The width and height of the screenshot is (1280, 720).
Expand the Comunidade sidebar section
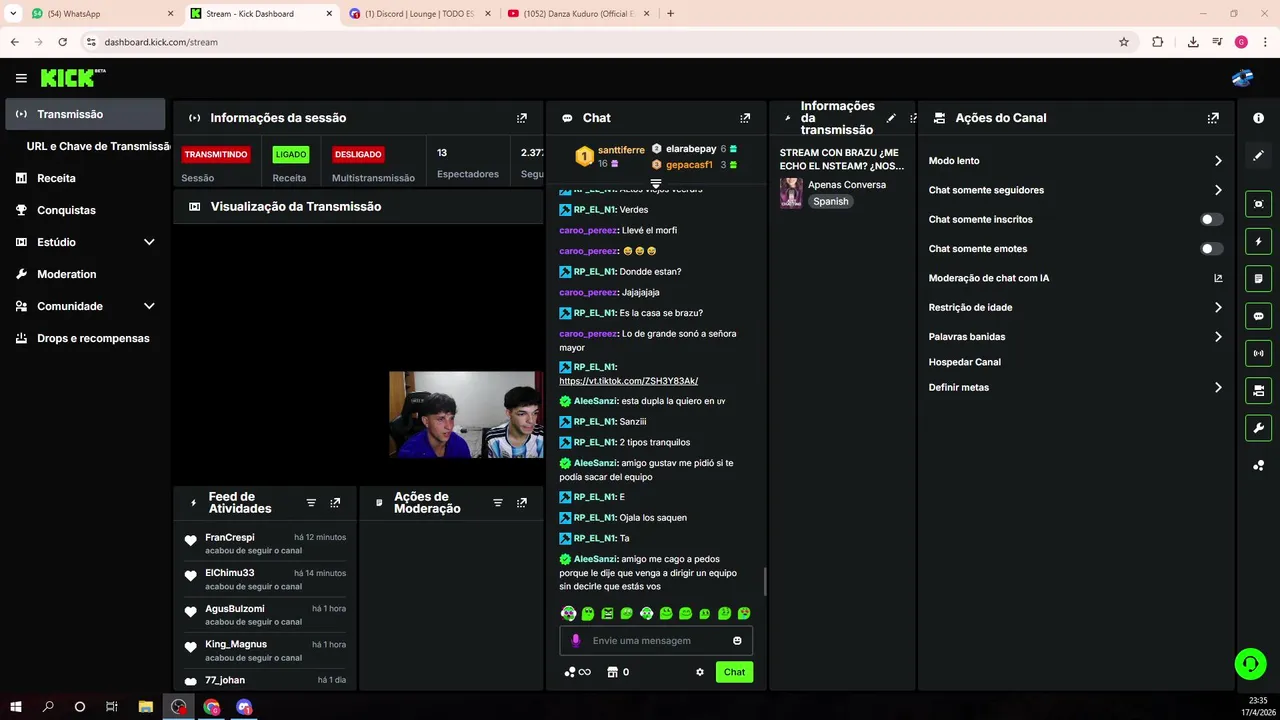pyautogui.click(x=149, y=306)
